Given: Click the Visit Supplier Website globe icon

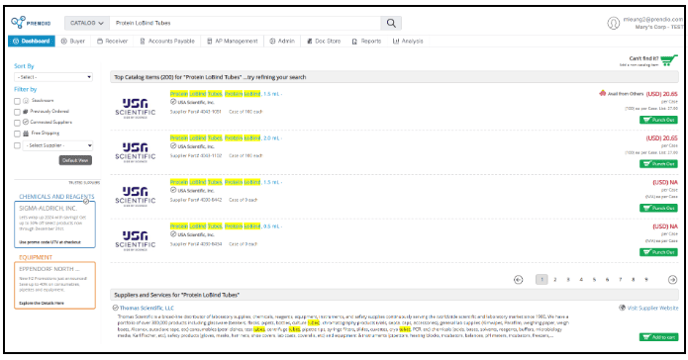Looking at the screenshot, I should tap(622, 308).
